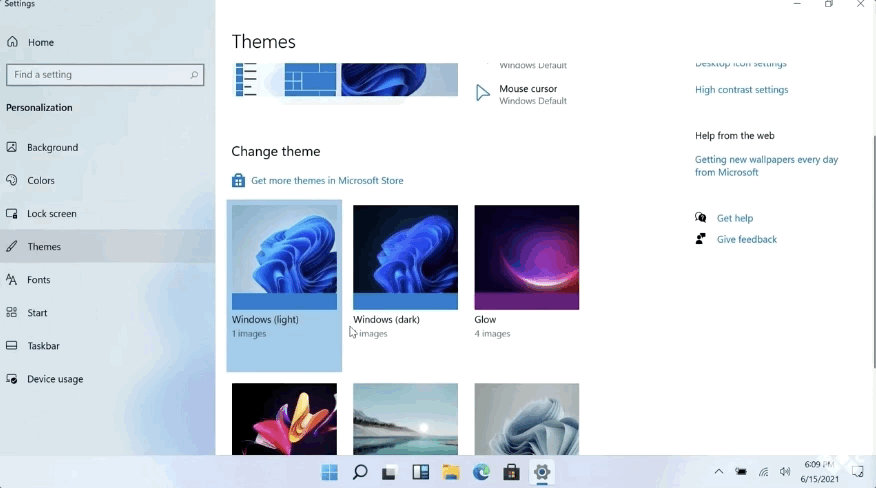Click the volume speaker tray icon
This screenshot has height=488, width=876.
(785, 472)
